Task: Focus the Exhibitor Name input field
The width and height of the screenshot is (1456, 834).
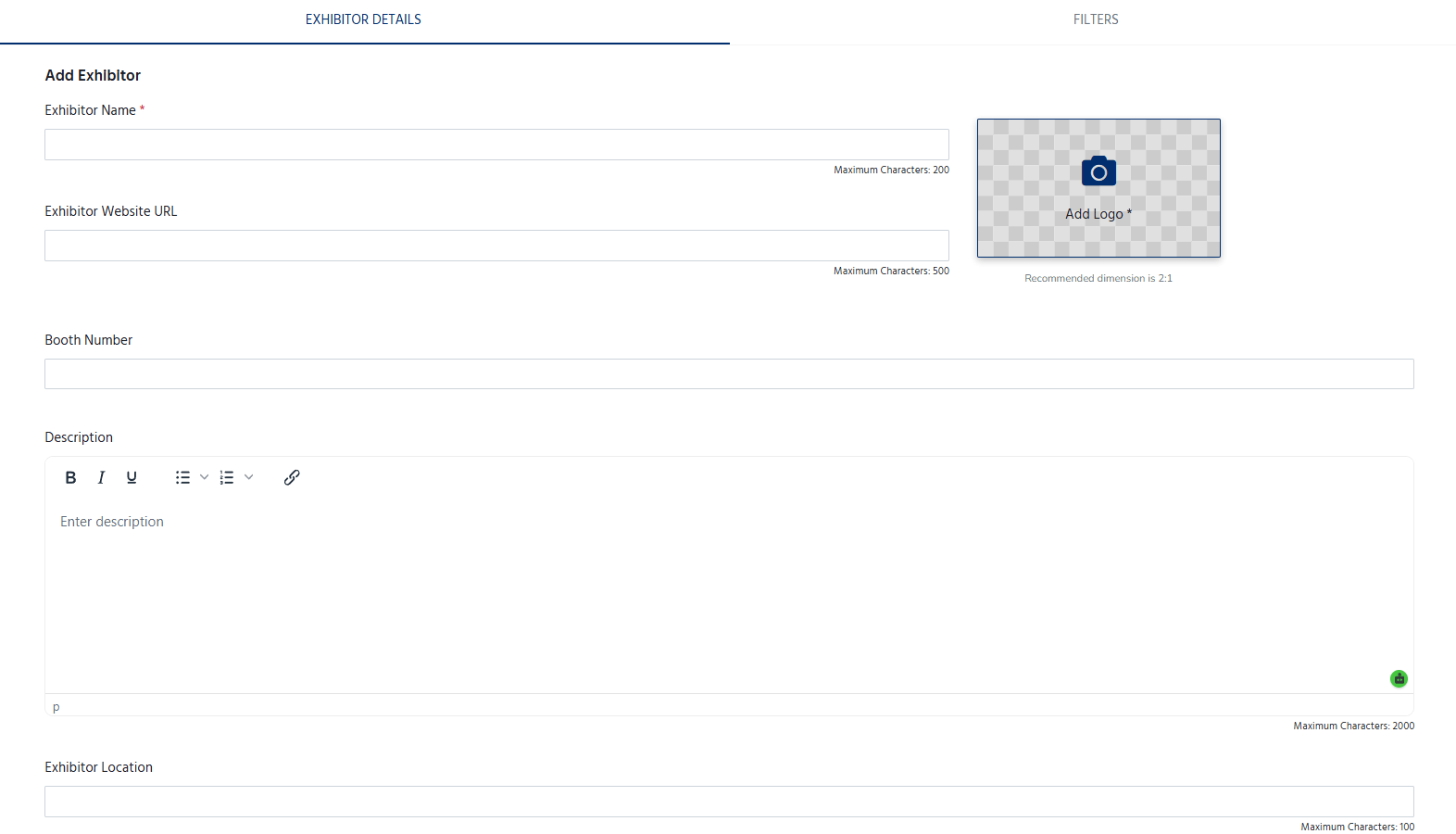Action: point(496,145)
